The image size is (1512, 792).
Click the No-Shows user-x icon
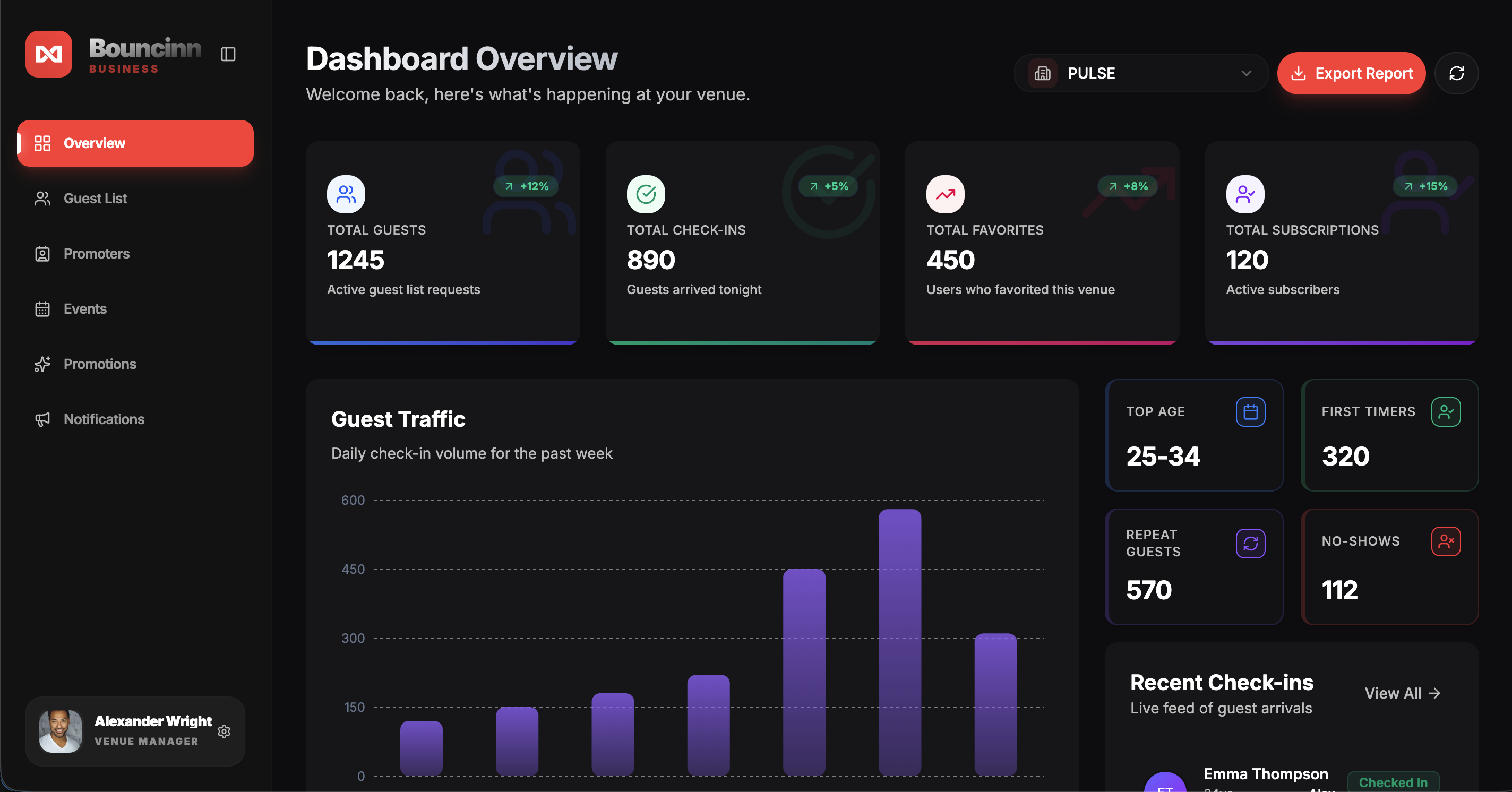1445,541
